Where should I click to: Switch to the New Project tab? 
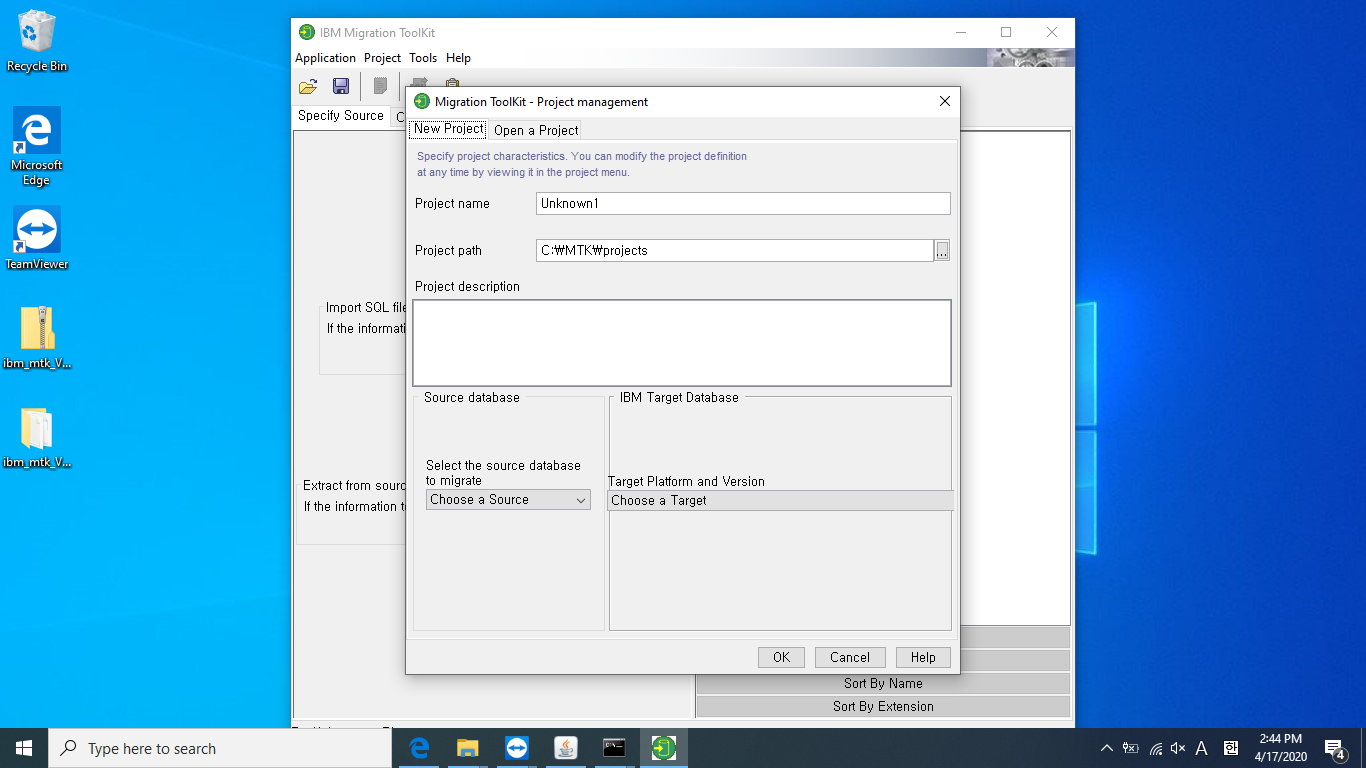click(448, 129)
